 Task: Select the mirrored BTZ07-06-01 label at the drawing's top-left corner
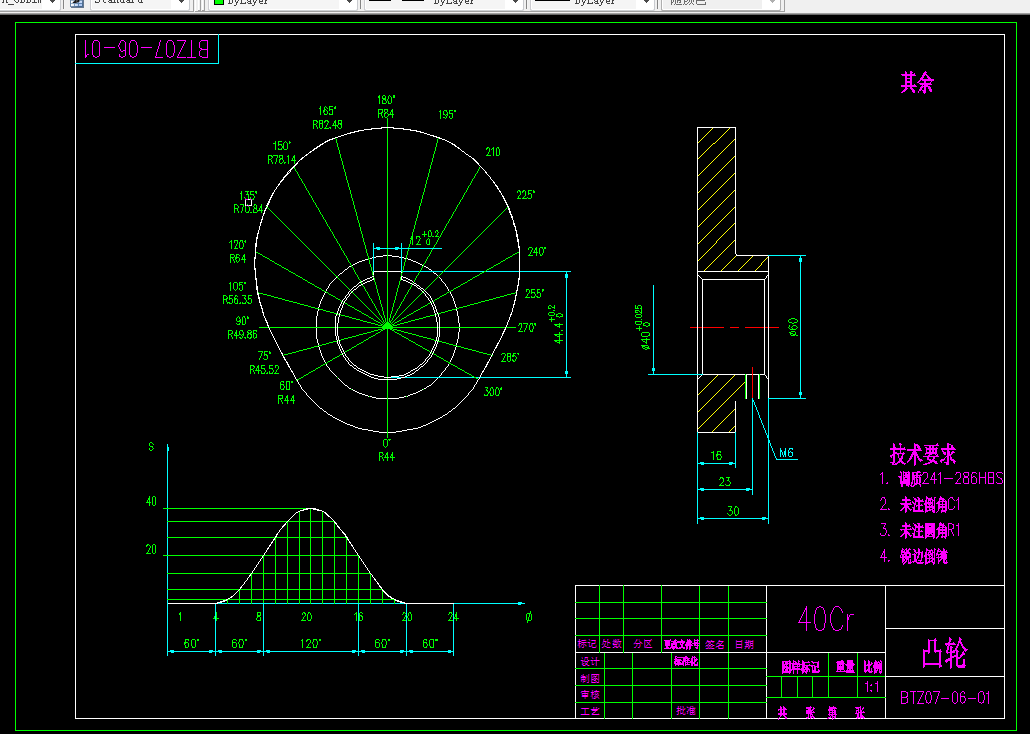[x=147, y=49]
